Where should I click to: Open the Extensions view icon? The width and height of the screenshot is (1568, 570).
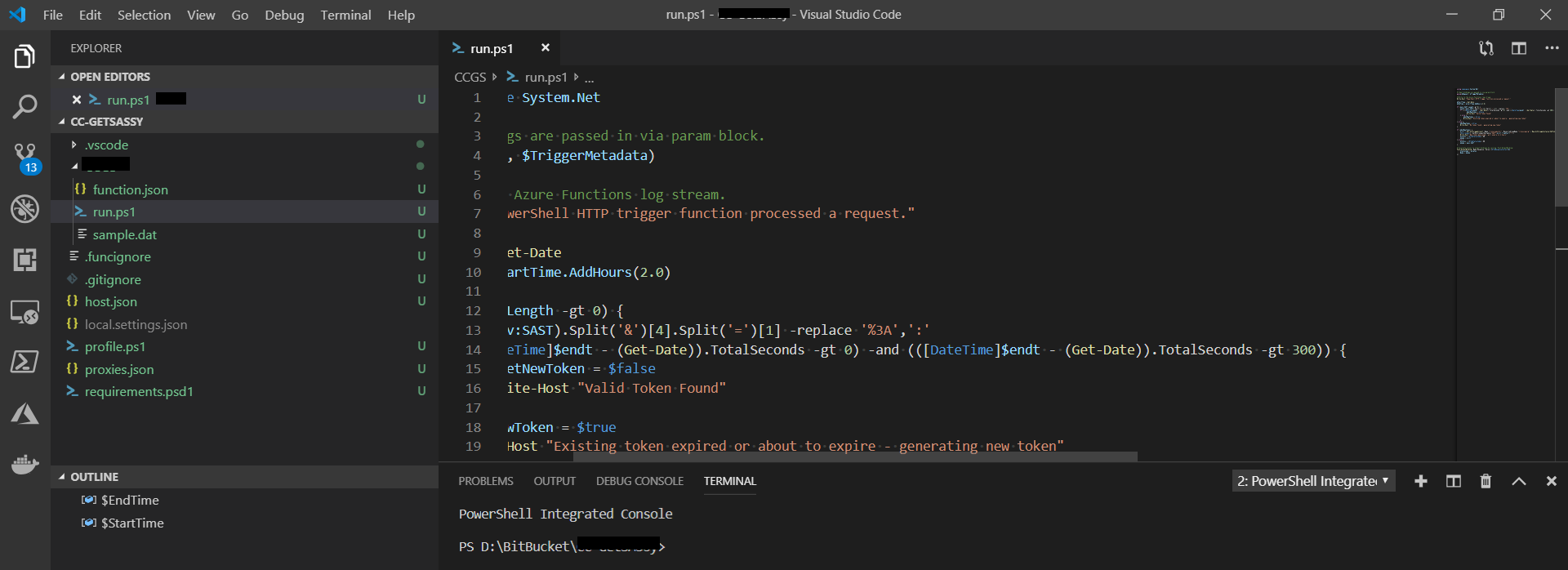(24, 260)
